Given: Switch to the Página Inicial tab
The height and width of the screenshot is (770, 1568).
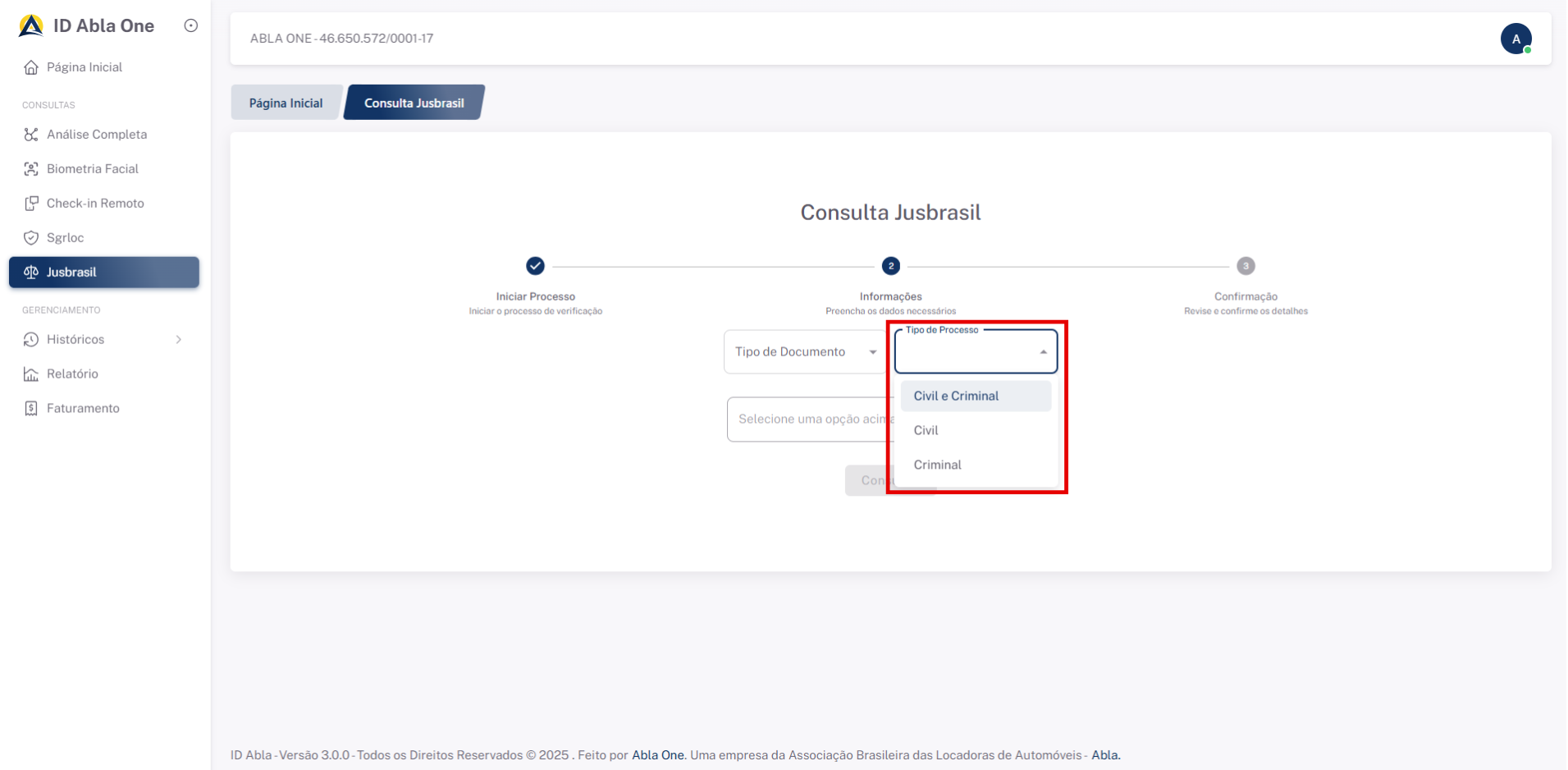Looking at the screenshot, I should tap(286, 103).
